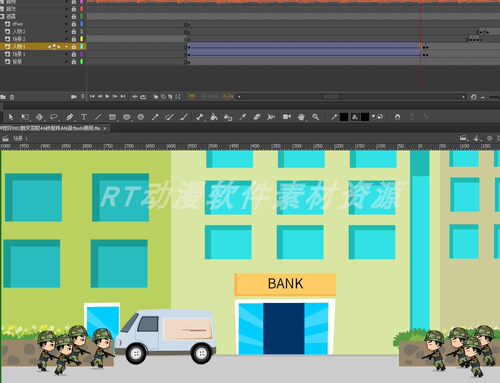Center the current frame in timeline
The image size is (500, 383).
pos(135,97)
